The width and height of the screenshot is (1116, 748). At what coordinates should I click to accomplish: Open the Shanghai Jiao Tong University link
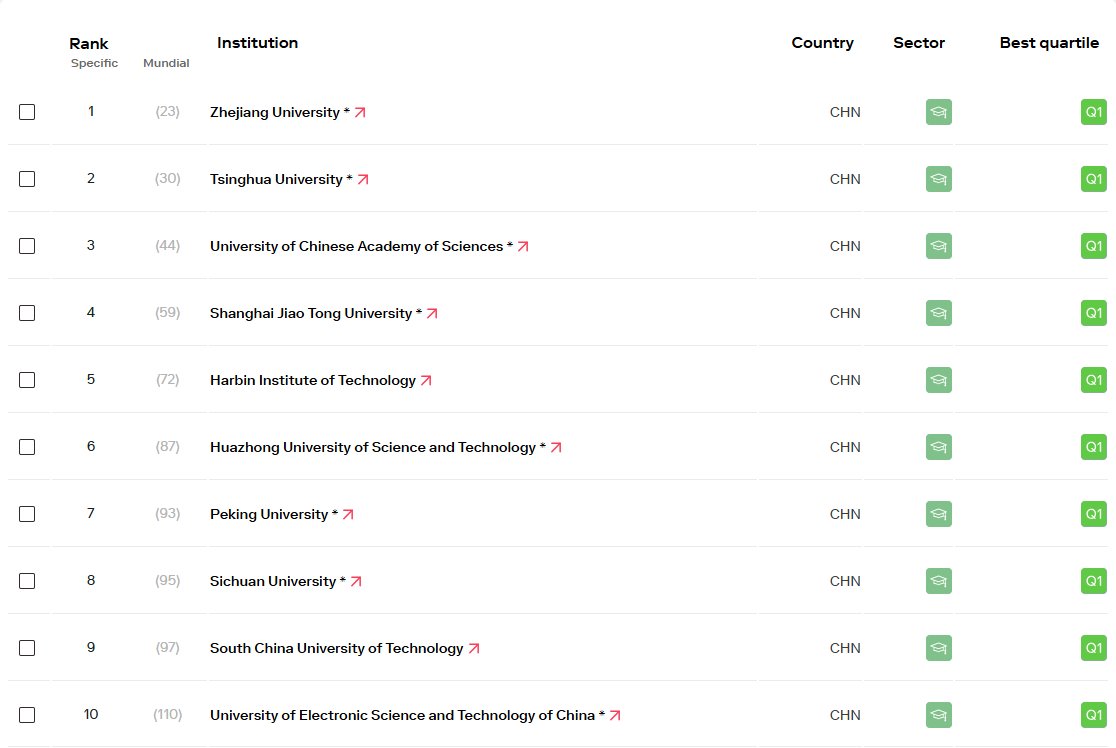click(x=311, y=313)
